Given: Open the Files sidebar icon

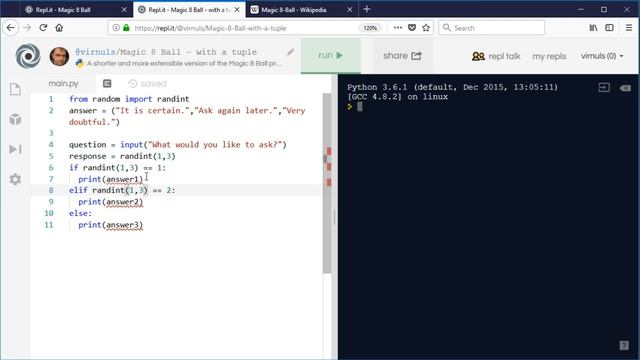Looking at the screenshot, I should [16, 89].
